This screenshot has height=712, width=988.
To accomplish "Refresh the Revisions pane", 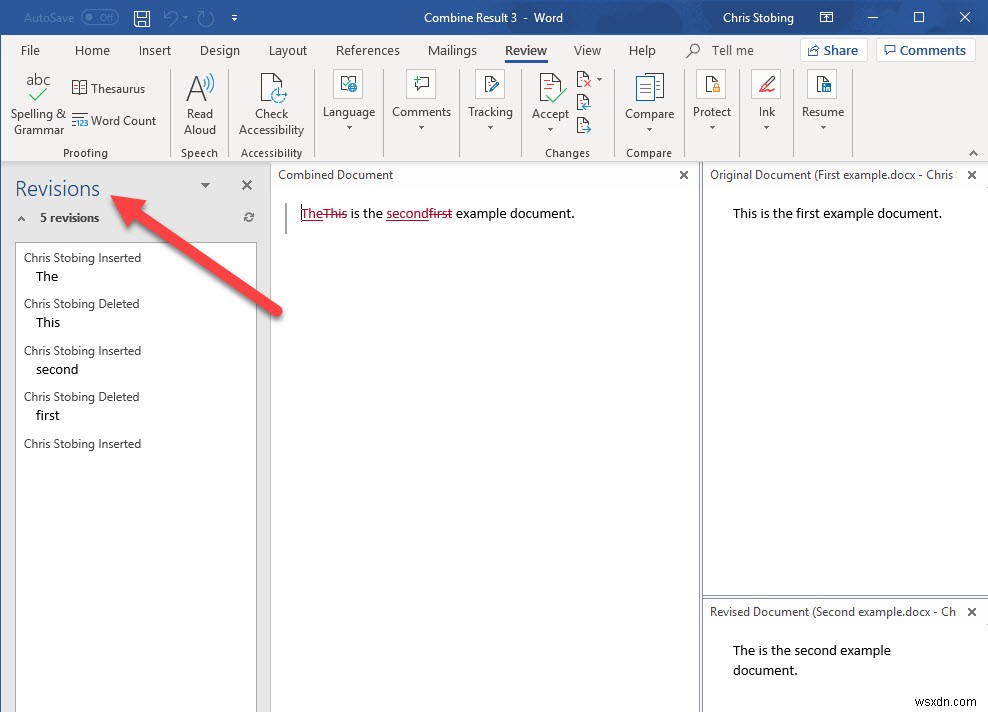I will click(248, 217).
